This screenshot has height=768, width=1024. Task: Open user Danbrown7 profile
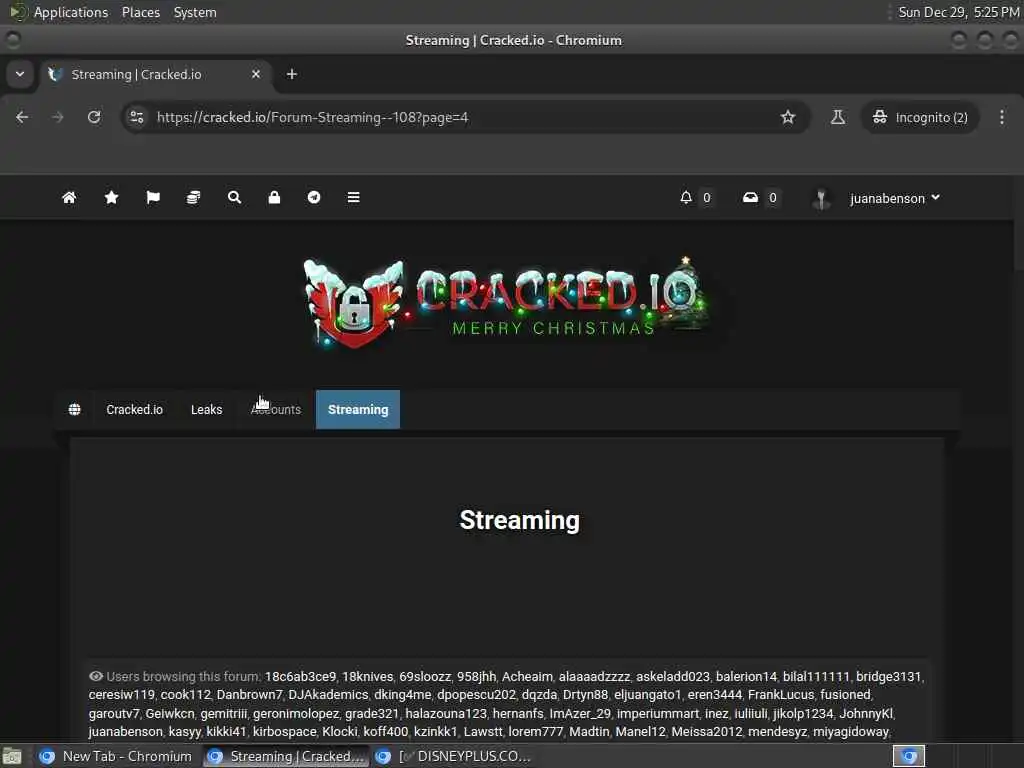click(249, 694)
